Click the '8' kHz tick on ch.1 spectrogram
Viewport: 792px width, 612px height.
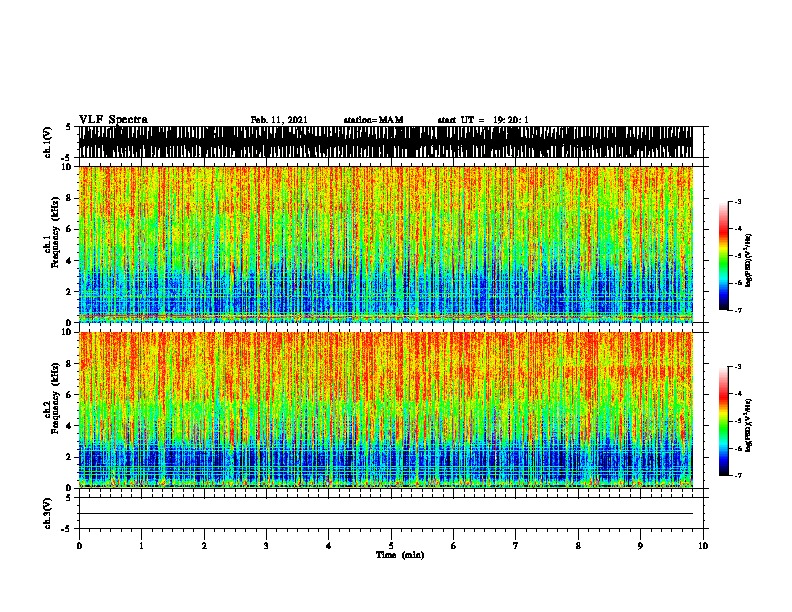70,198
